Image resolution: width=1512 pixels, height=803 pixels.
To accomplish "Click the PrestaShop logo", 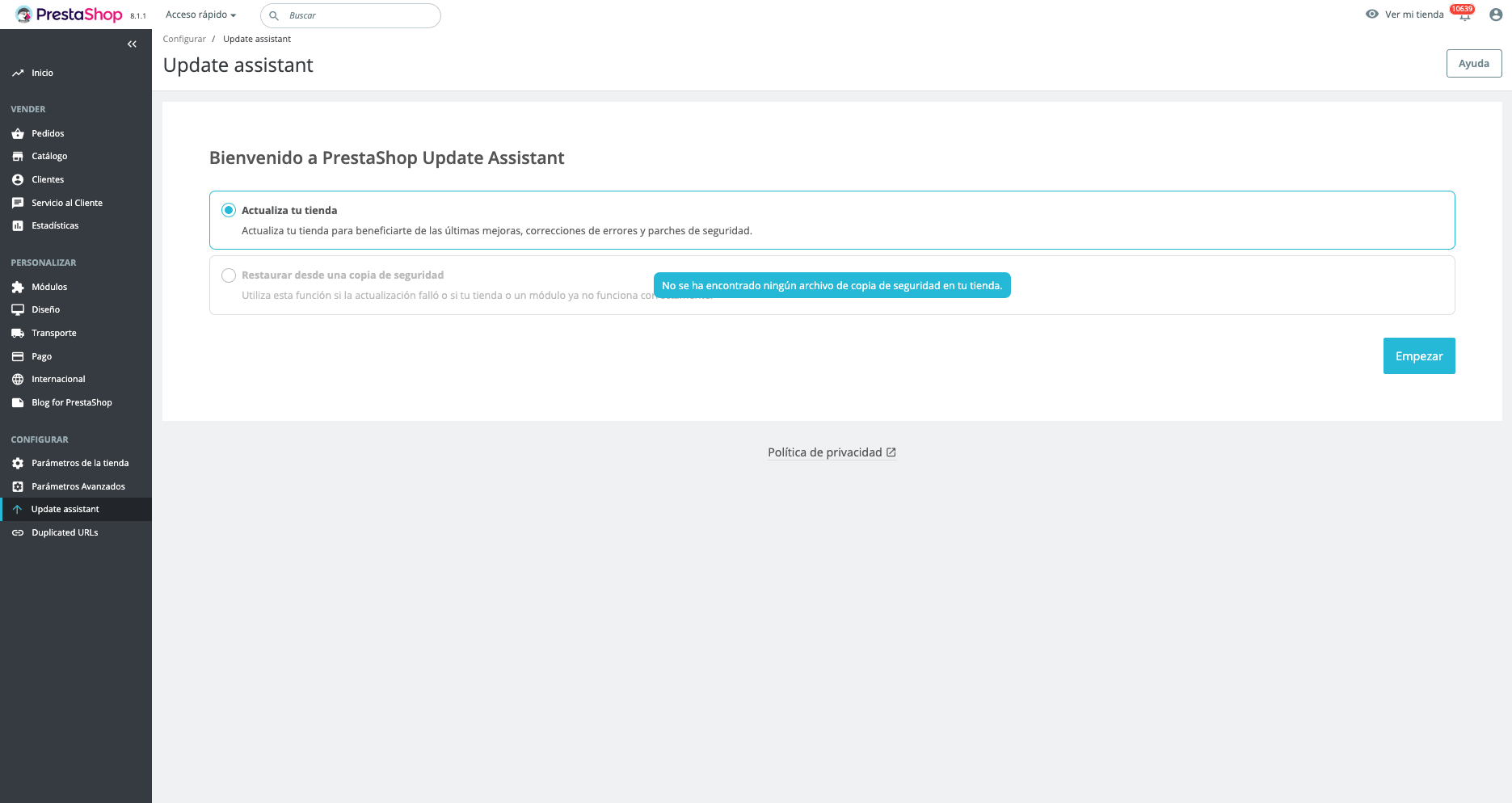I will [69, 15].
